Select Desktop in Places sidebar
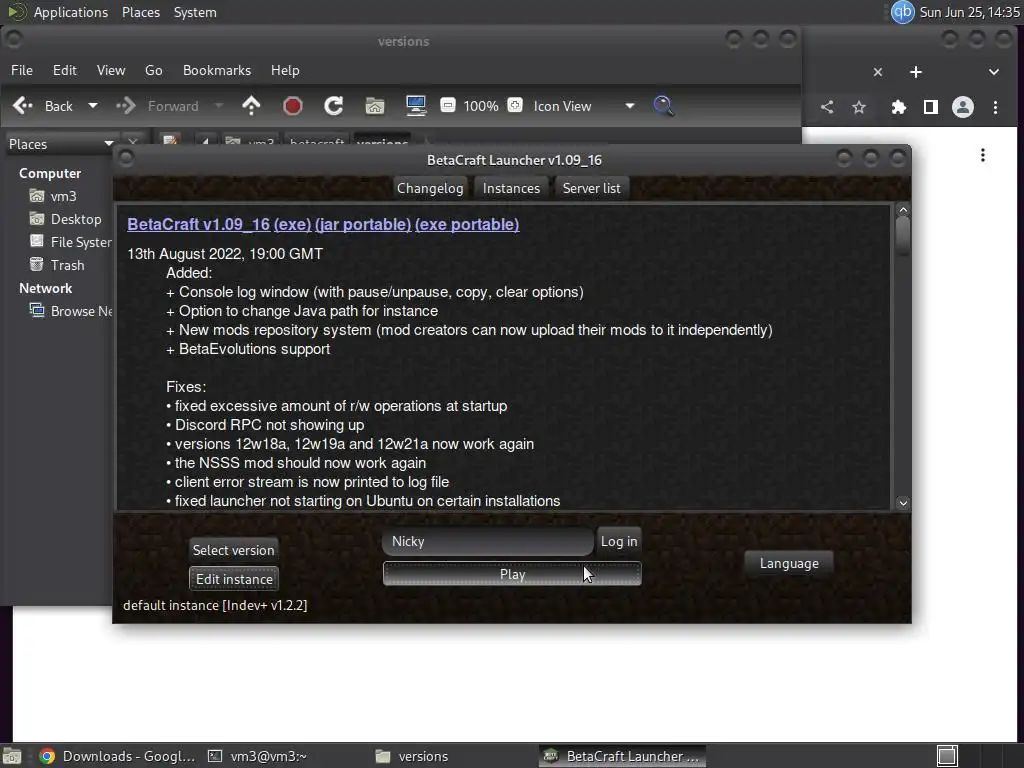Screen dimensions: 1024x768 tap(65, 219)
